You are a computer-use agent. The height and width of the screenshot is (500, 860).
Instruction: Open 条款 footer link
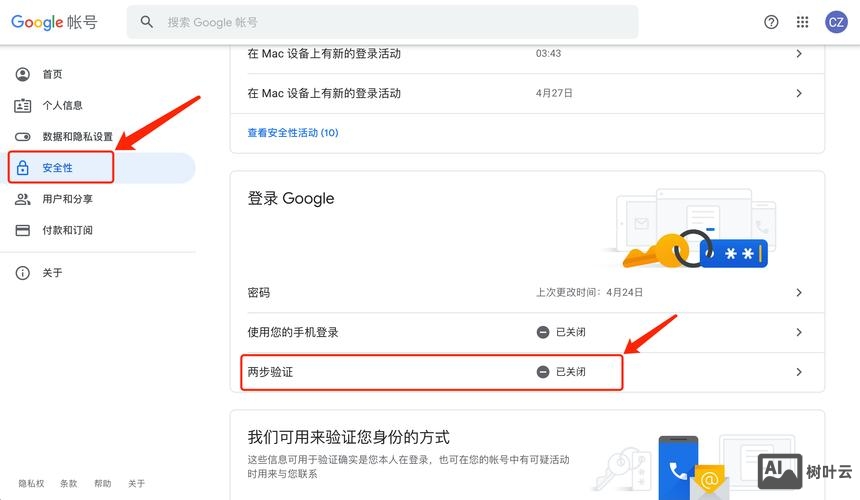69,484
